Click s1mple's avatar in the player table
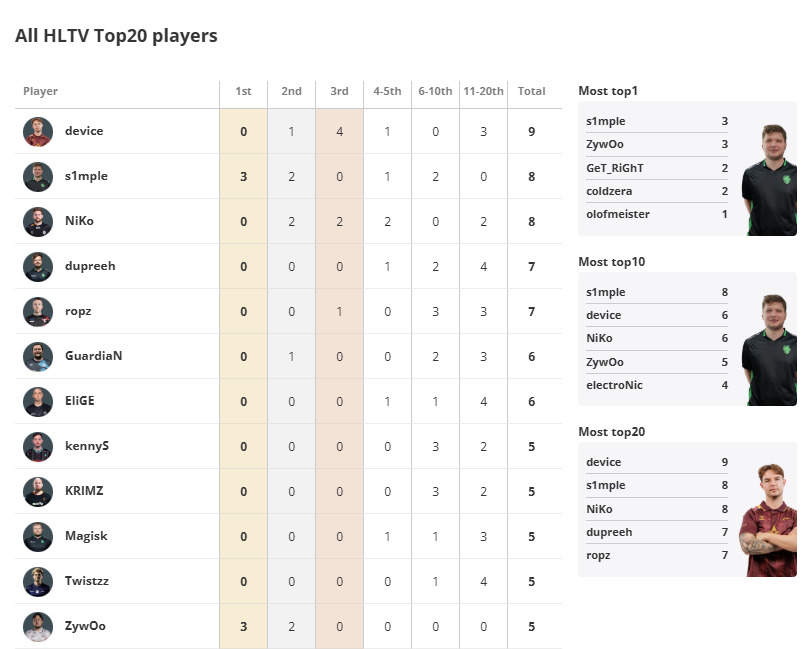 pyautogui.click(x=38, y=177)
